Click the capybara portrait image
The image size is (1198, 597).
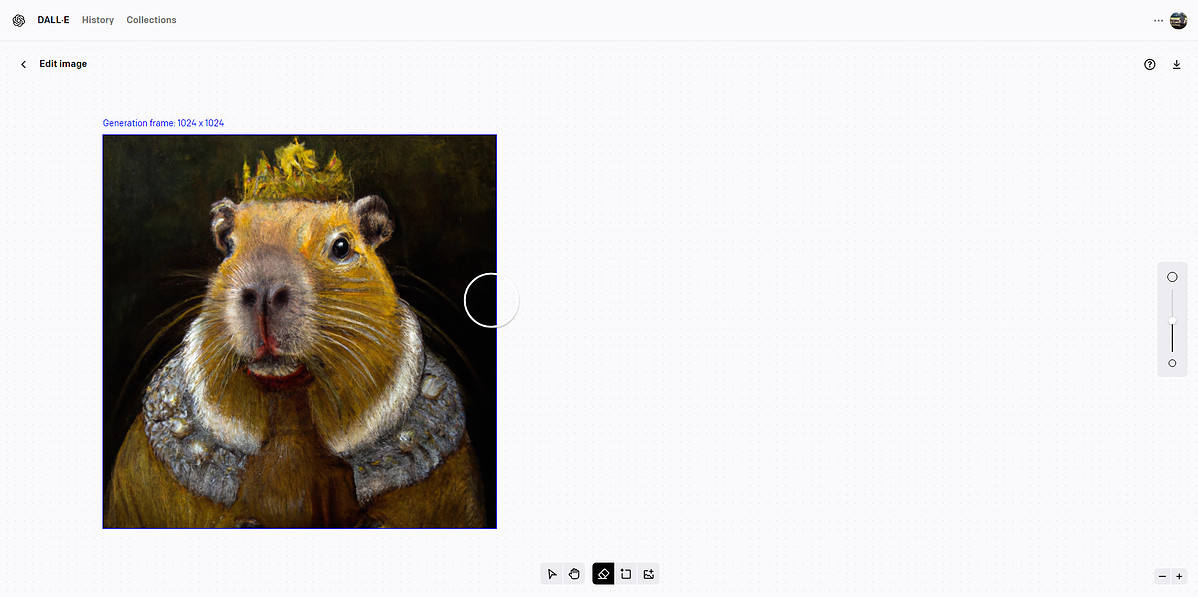tap(300, 332)
